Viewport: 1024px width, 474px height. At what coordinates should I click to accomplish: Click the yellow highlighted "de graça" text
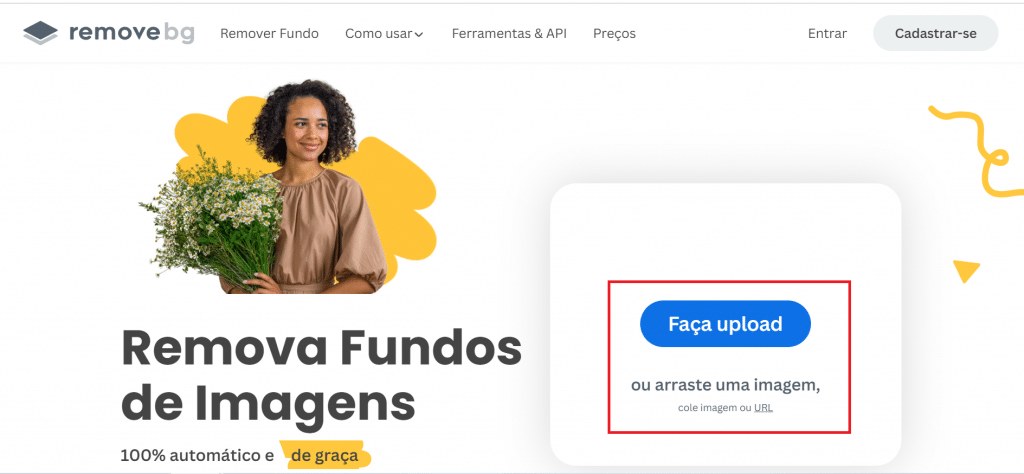point(325,455)
